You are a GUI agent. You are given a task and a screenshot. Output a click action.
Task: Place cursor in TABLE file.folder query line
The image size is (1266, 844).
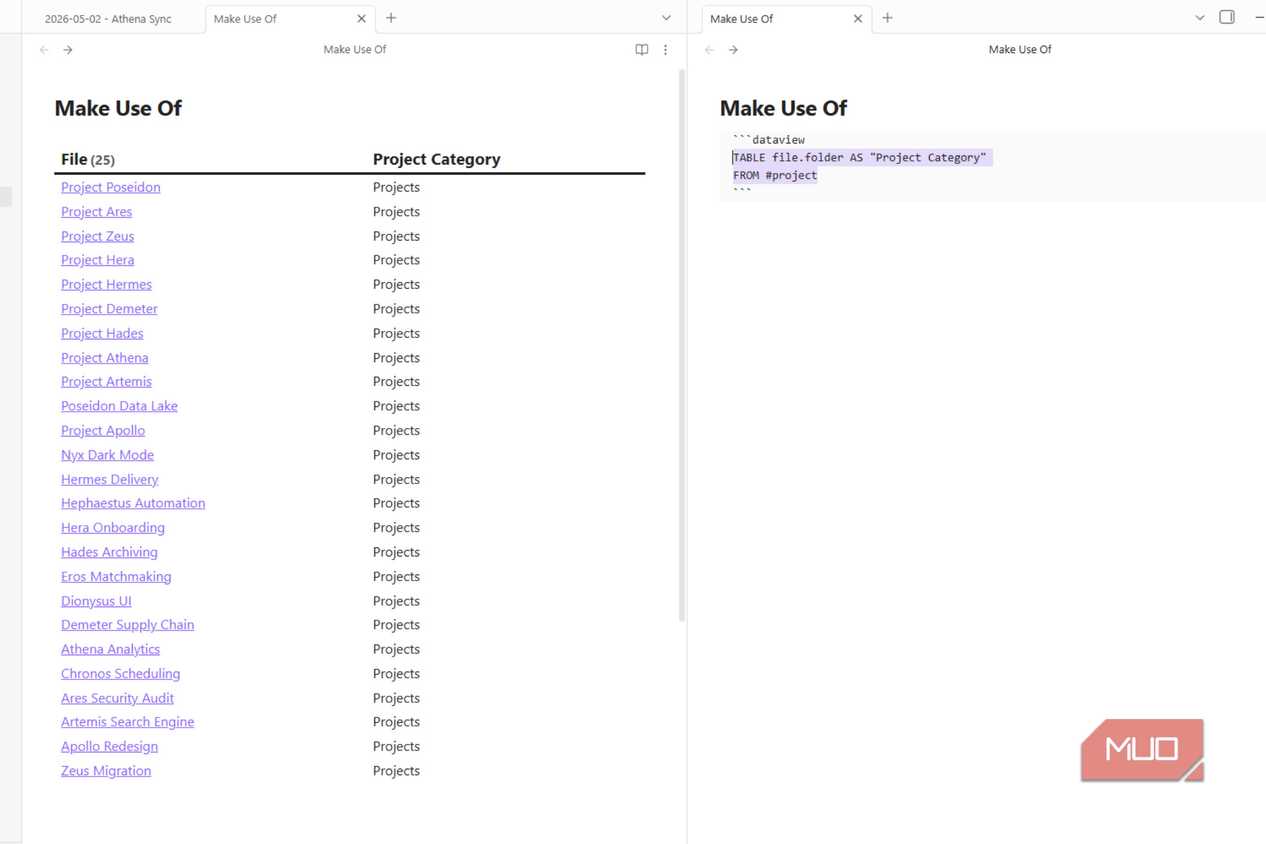point(860,158)
